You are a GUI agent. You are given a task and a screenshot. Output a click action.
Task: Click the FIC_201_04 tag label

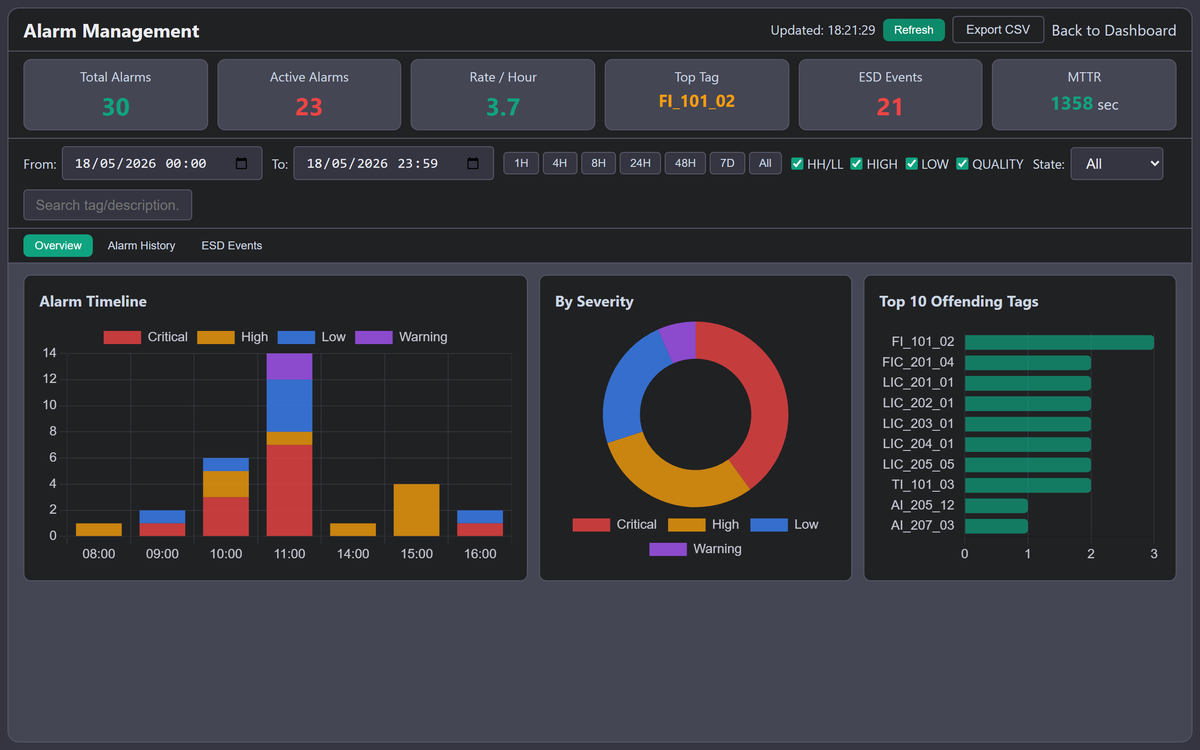coord(918,362)
